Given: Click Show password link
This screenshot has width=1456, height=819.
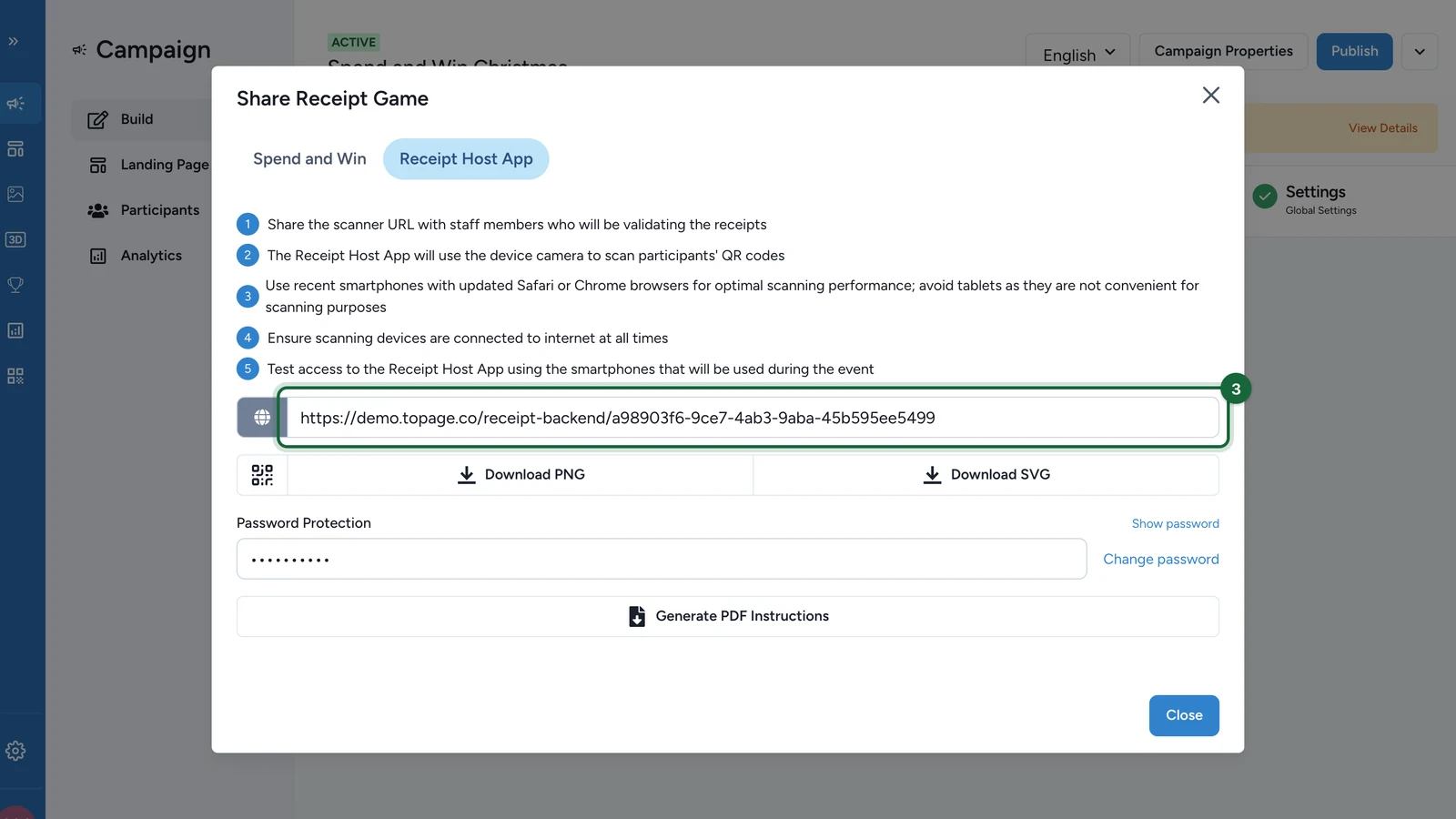Looking at the screenshot, I should 1175,524.
